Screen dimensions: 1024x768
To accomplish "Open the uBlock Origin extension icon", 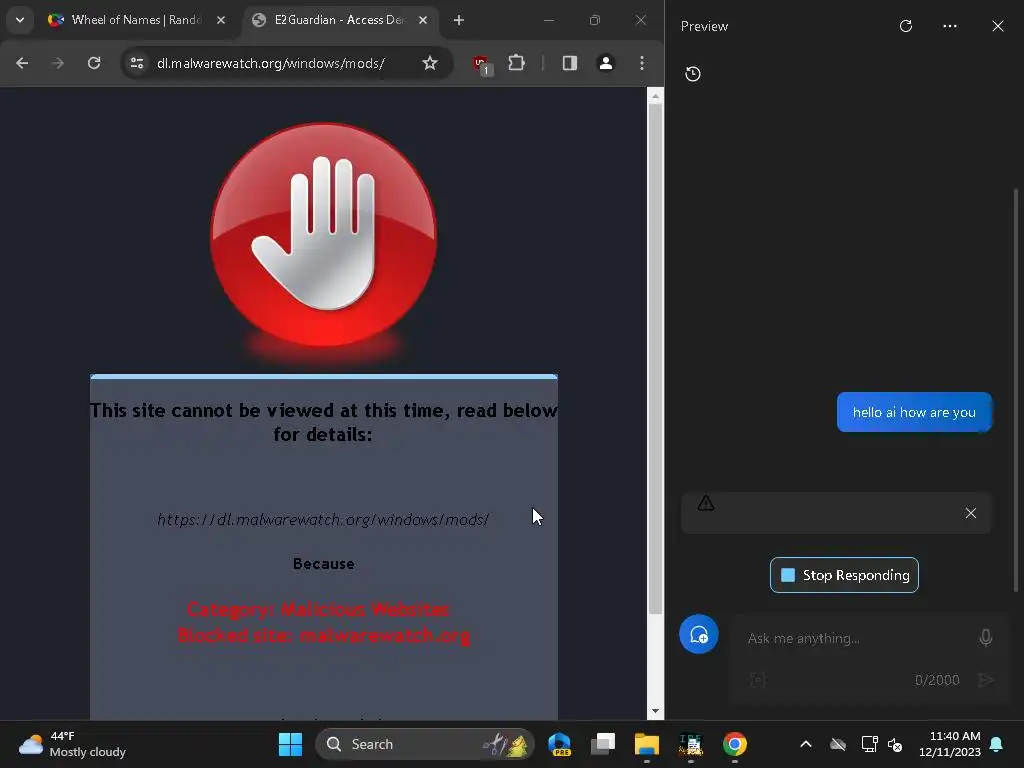I will [x=482, y=64].
